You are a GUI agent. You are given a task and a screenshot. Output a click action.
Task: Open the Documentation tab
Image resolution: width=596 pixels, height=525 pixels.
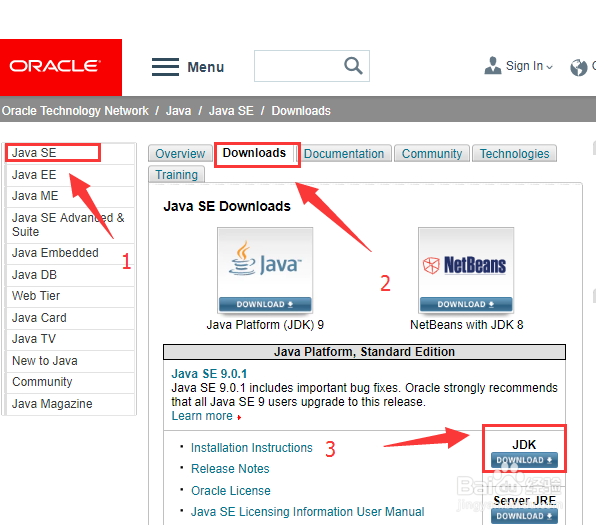coord(344,154)
